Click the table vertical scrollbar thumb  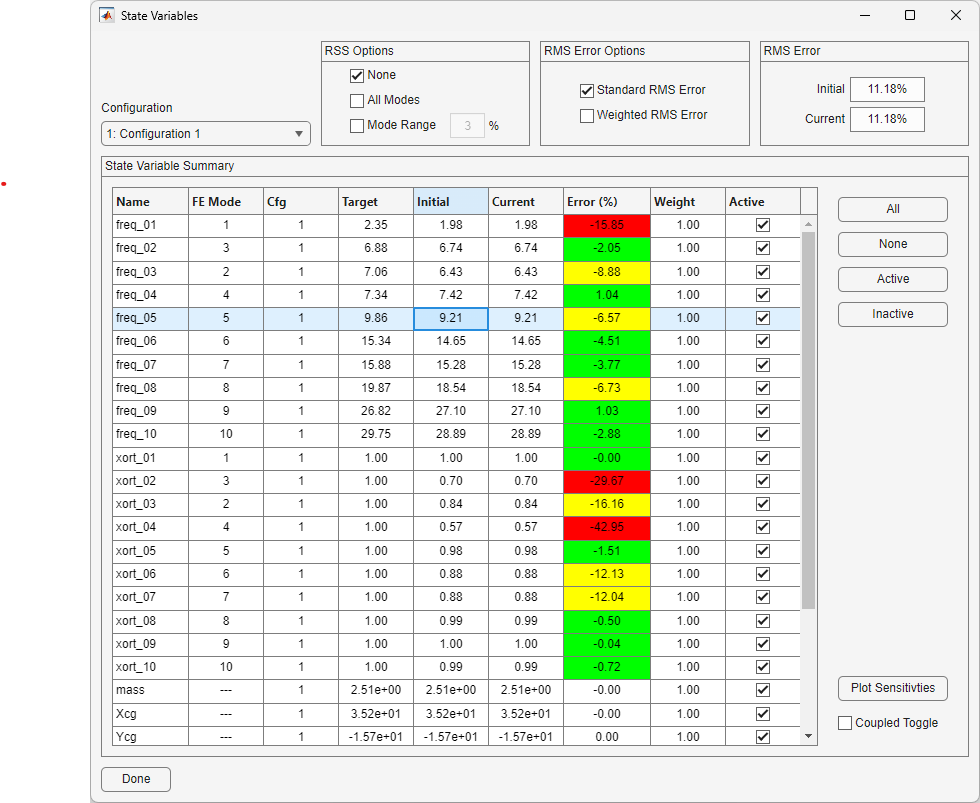point(808,421)
